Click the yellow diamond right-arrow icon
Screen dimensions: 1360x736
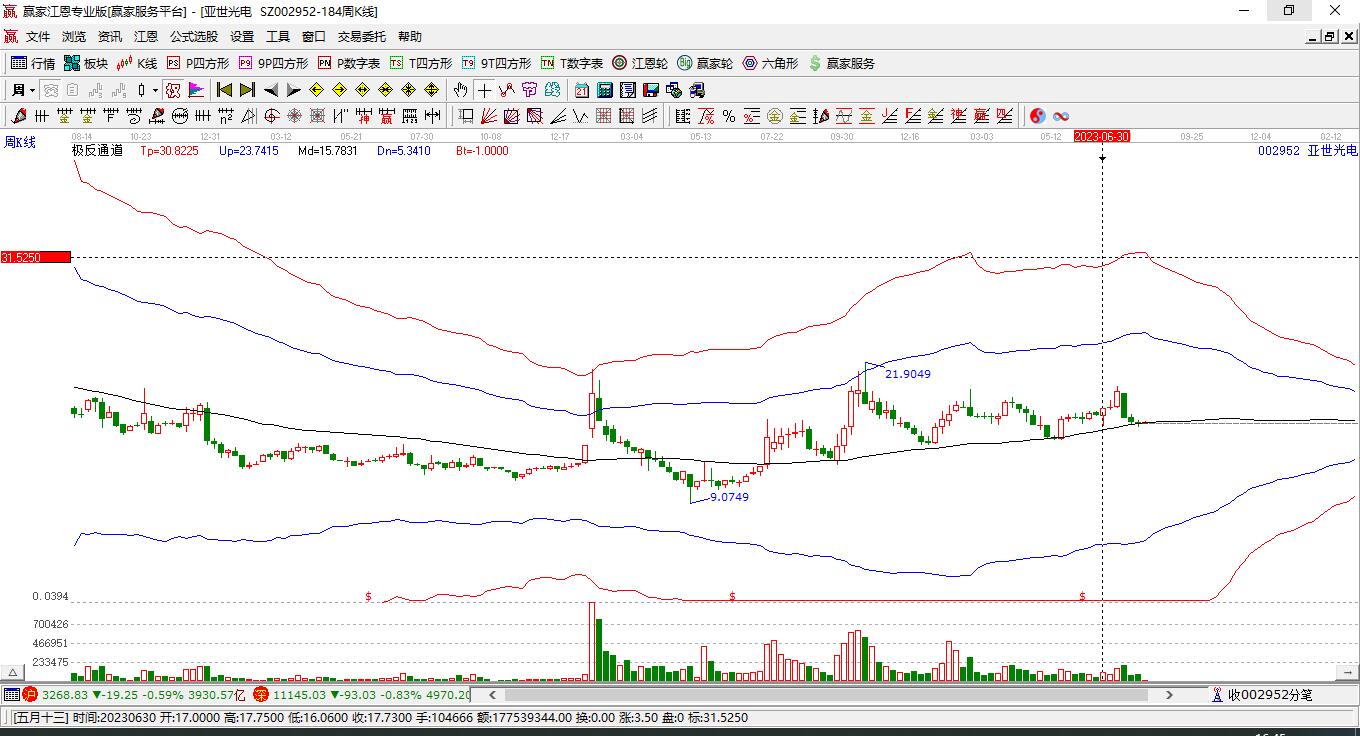pos(340,90)
